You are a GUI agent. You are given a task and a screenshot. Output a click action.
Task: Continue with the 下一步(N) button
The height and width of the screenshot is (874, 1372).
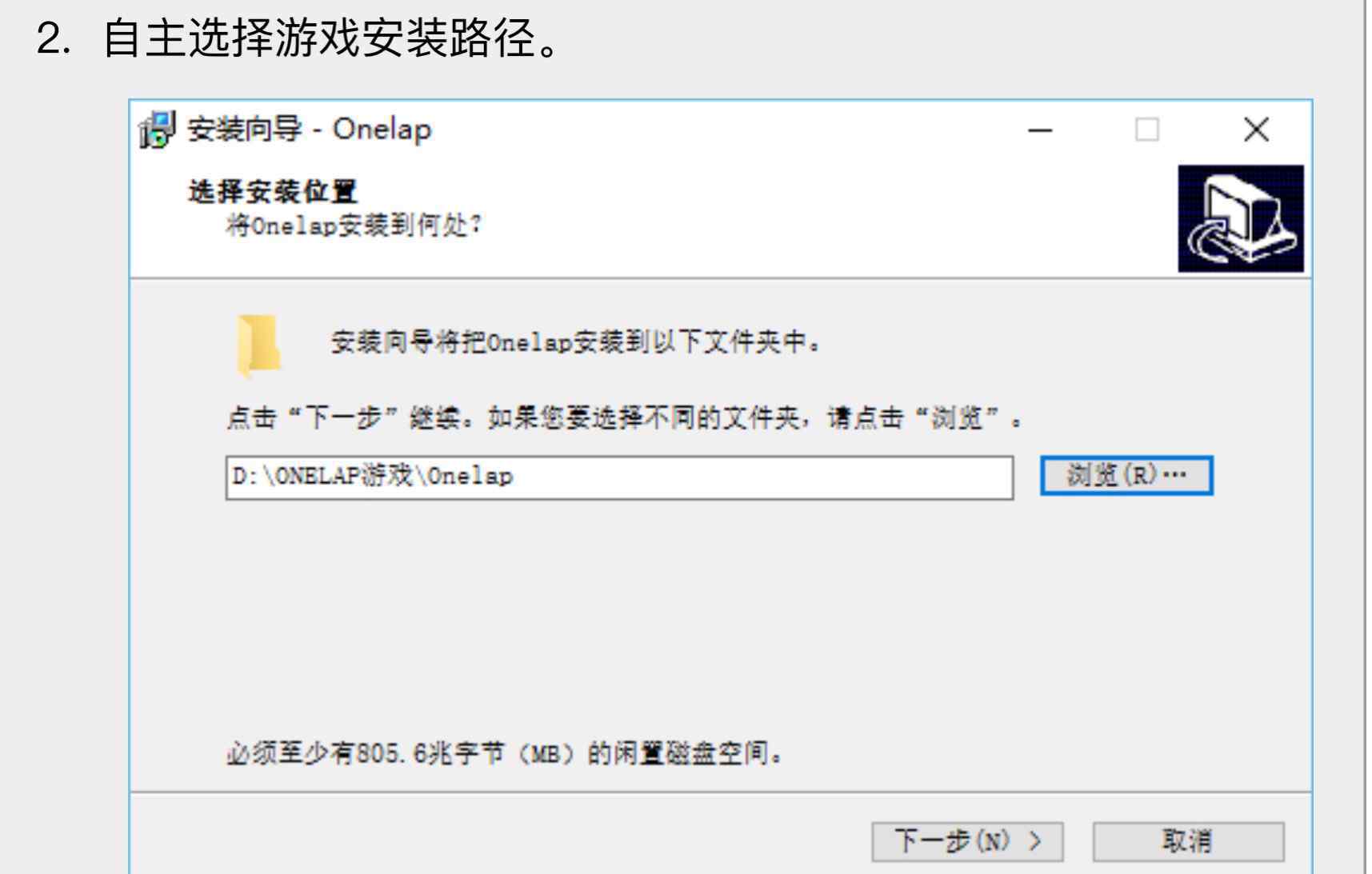[x=967, y=841]
